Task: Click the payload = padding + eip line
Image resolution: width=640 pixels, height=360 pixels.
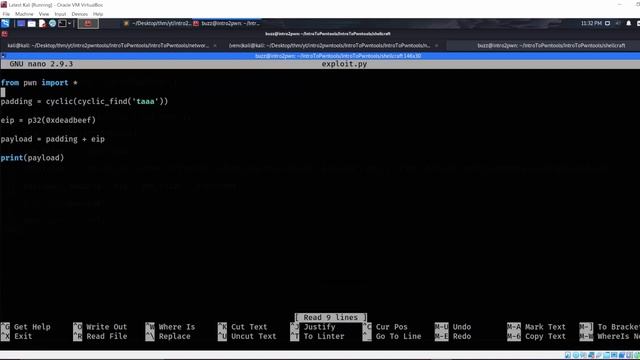Action: click(x=53, y=139)
